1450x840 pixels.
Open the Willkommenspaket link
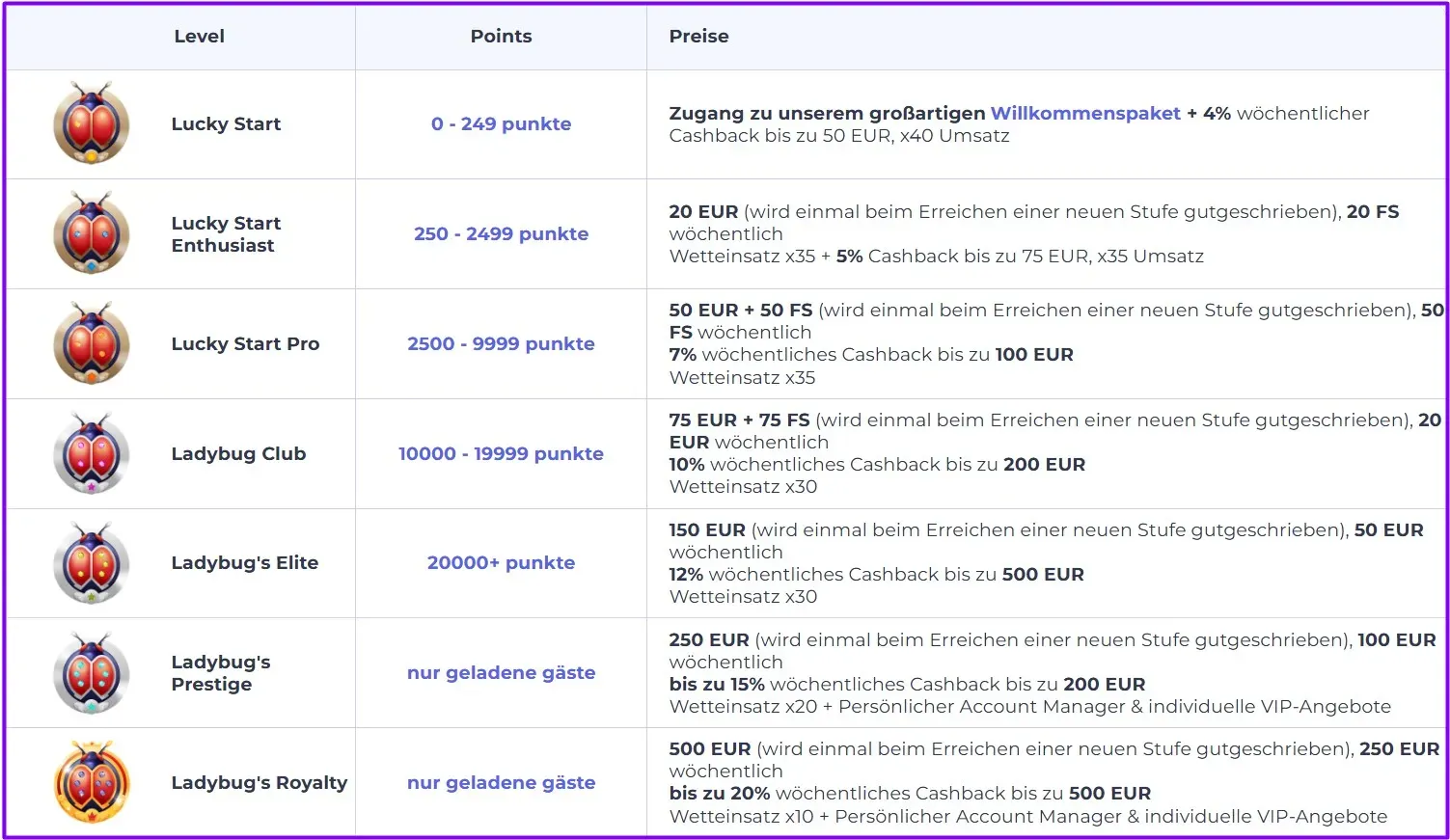[1085, 113]
